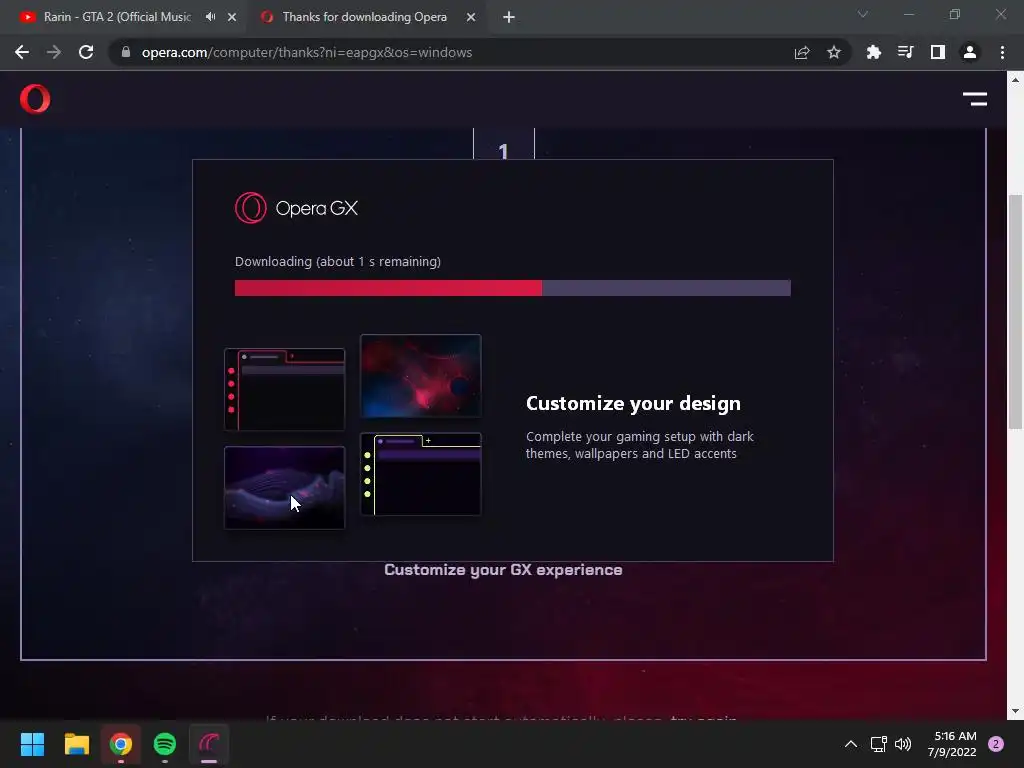
Task: Close the Thanks for downloading Opera tab
Action: click(x=471, y=17)
